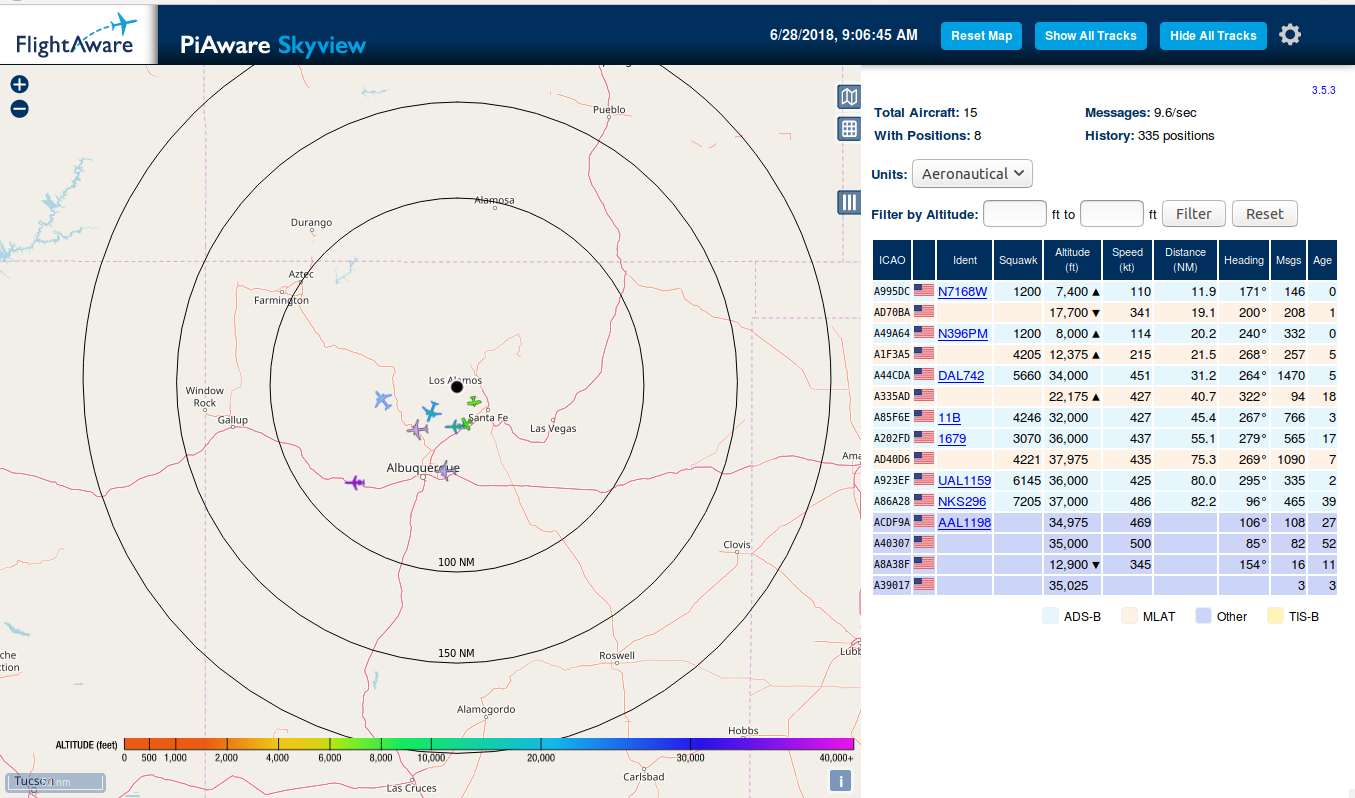Image resolution: width=1355 pixels, height=798 pixels.
Task: Zoom in on the map with plus icon
Action: 19,85
